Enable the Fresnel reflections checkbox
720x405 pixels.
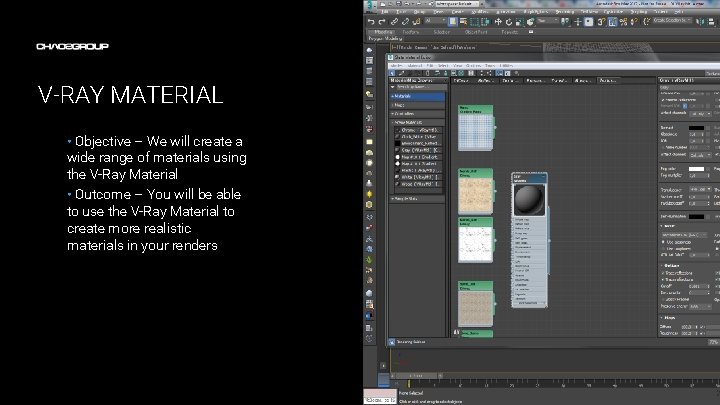pyautogui.click(x=663, y=100)
